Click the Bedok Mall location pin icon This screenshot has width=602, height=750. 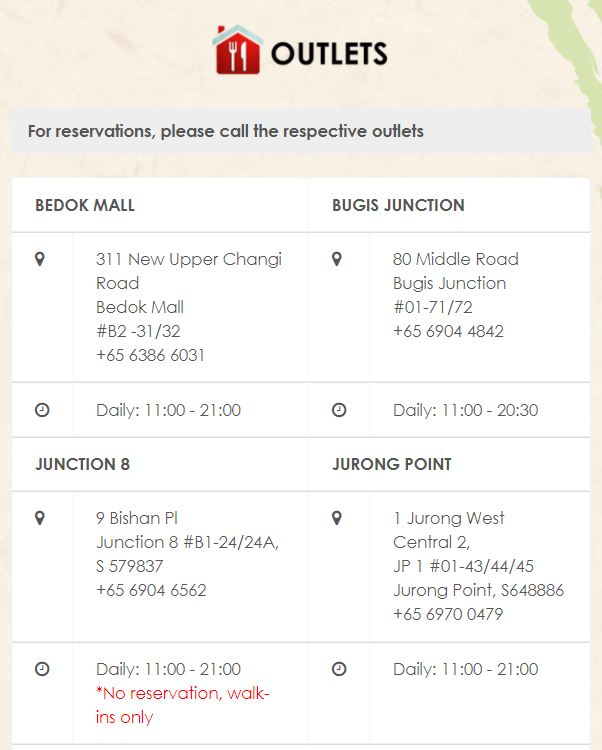pyautogui.click(x=40, y=259)
